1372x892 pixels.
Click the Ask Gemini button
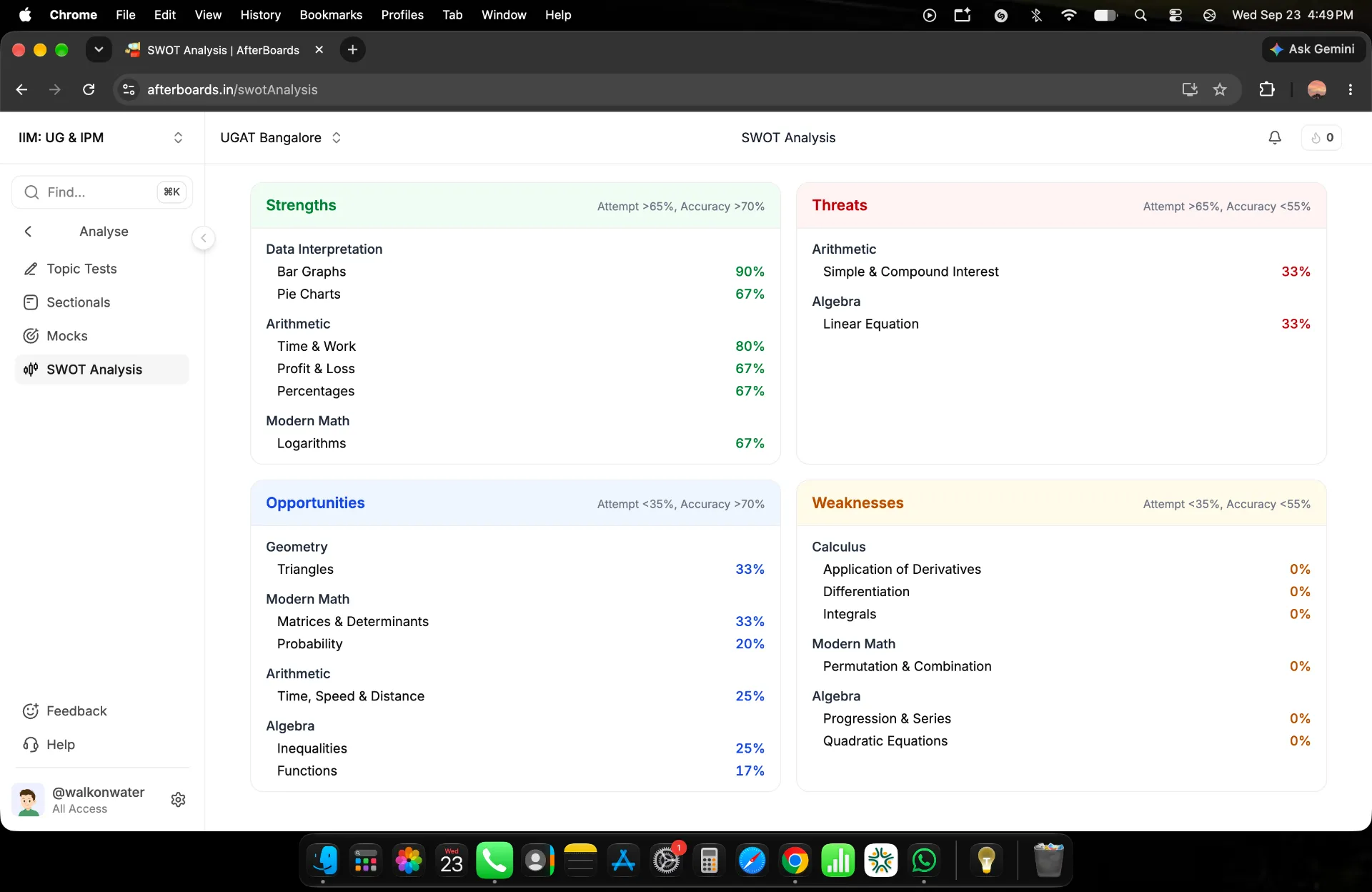1313,49
